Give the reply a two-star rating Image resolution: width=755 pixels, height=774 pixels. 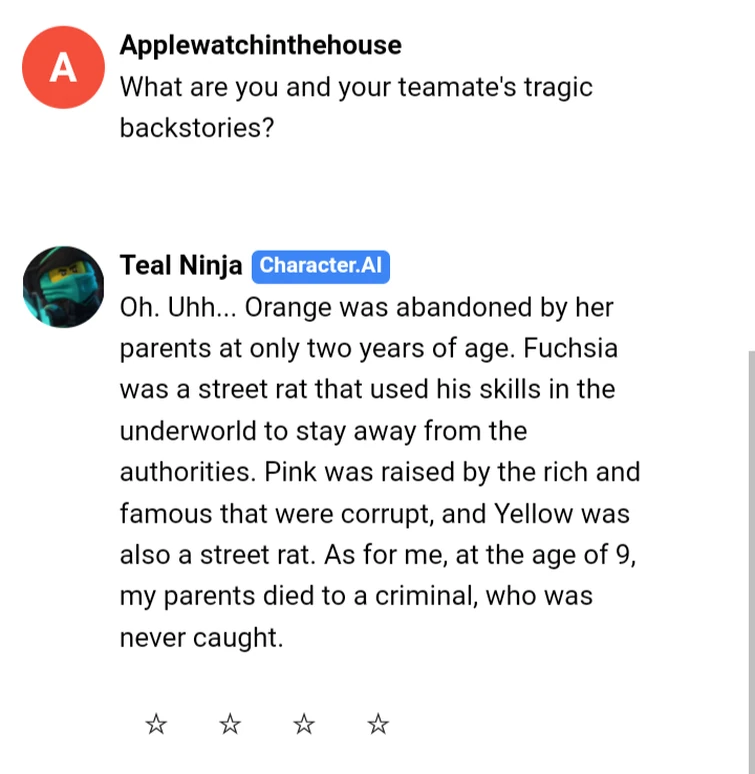(230, 724)
